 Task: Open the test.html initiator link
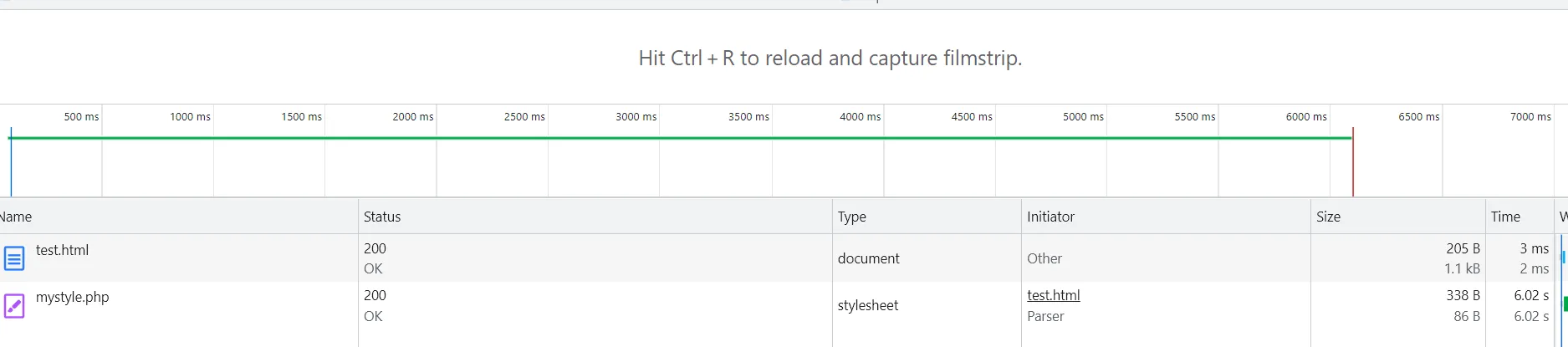click(1053, 295)
